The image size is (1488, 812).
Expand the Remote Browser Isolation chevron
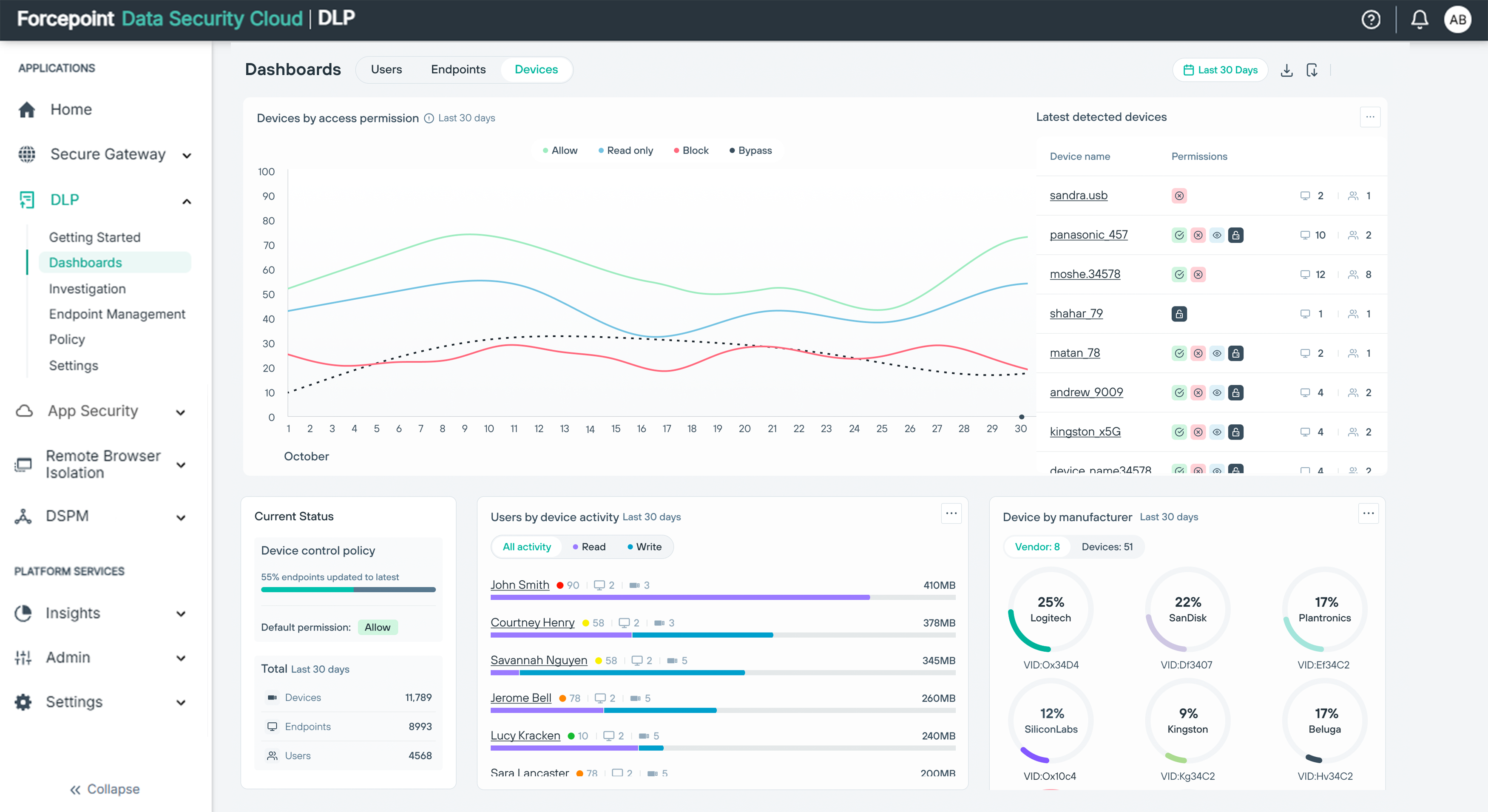[x=181, y=465]
